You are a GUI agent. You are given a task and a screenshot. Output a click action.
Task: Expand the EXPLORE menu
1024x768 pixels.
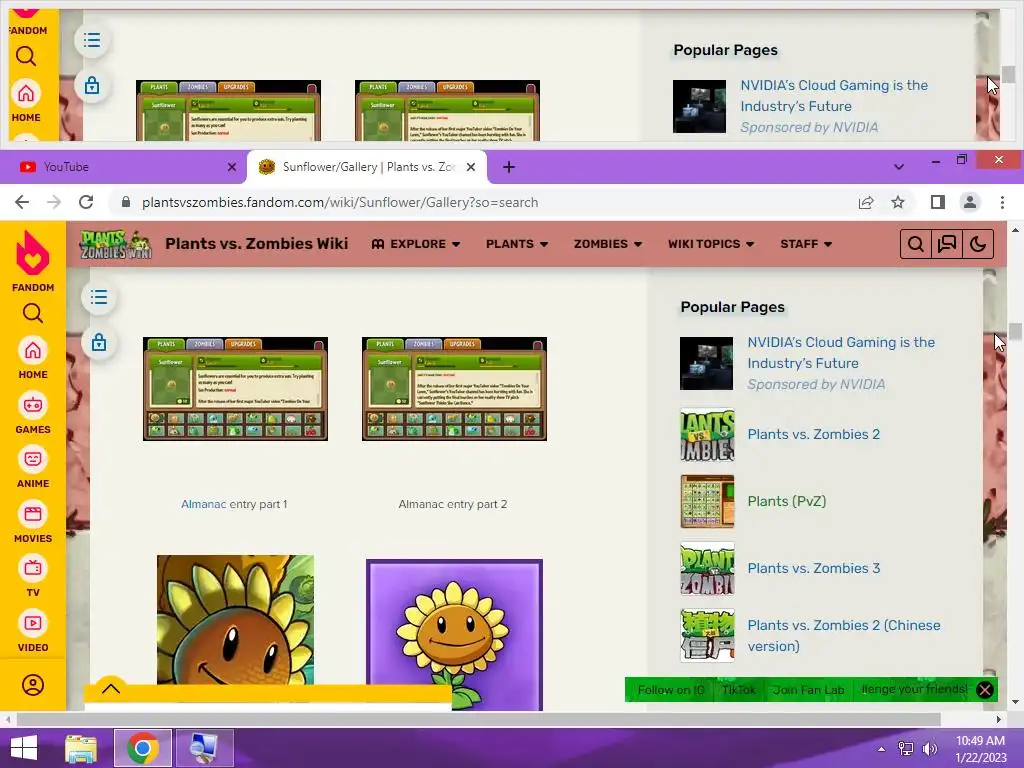[x=416, y=244]
